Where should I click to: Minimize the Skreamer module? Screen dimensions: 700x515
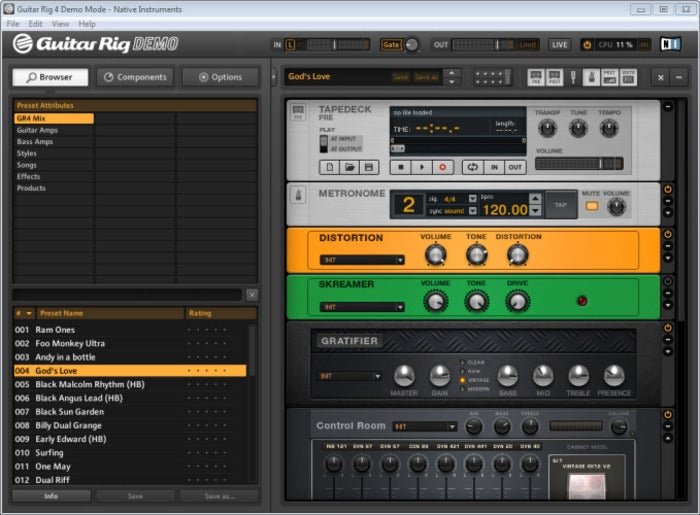pyautogui.click(x=668, y=293)
